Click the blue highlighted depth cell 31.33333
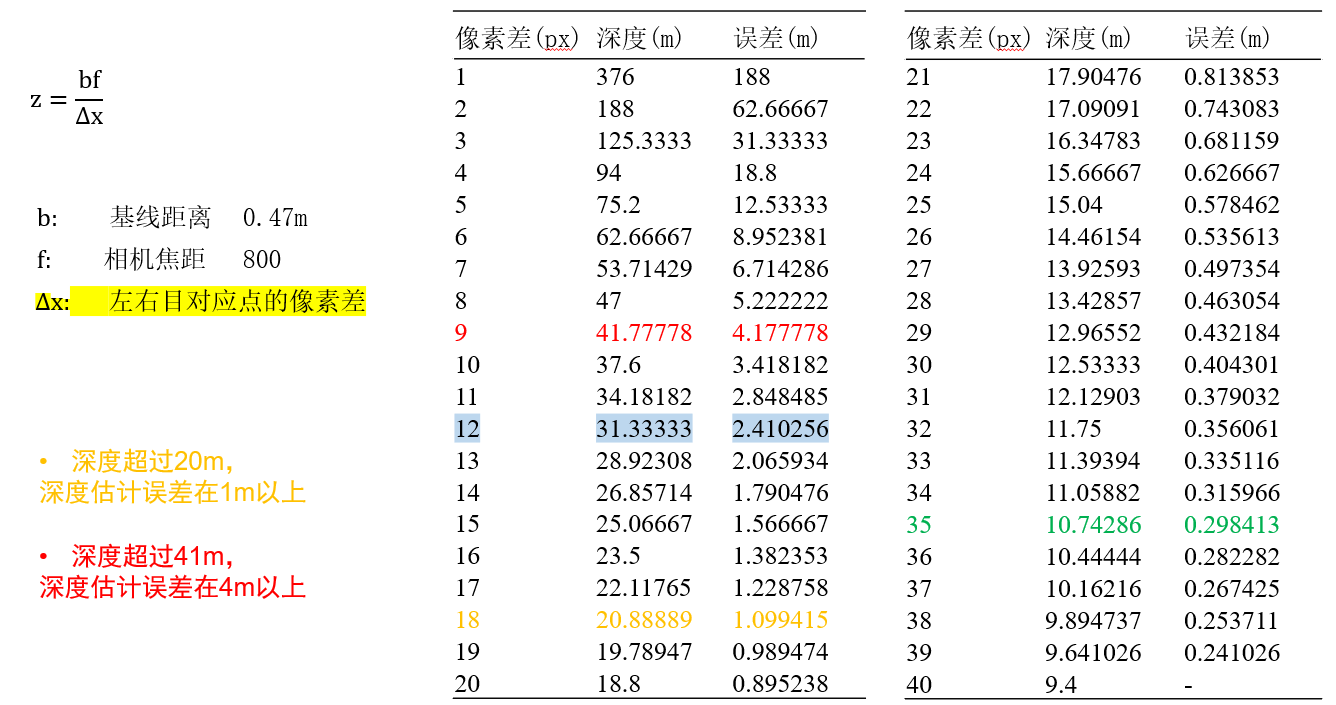The image size is (1336, 705). point(644,429)
